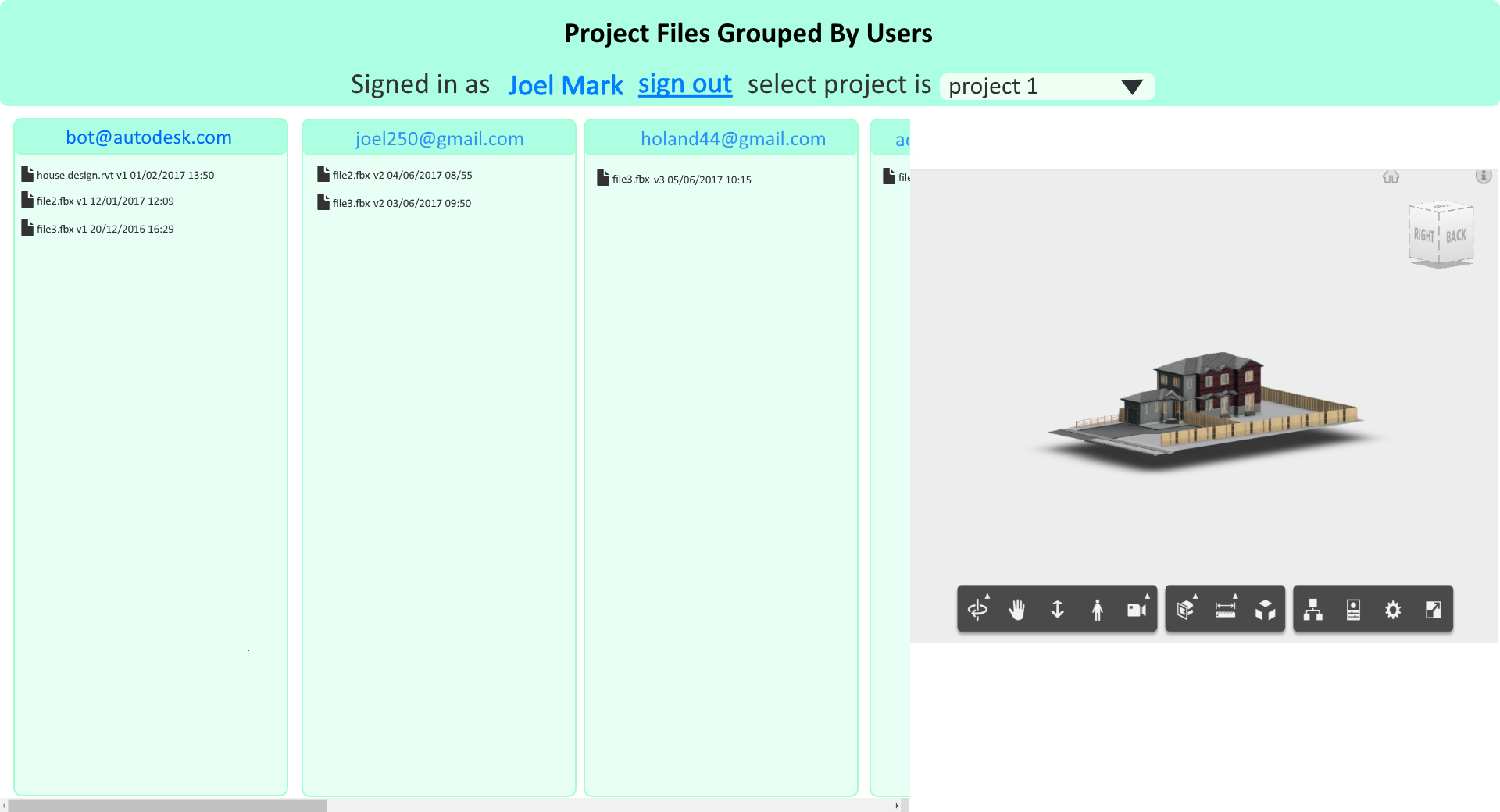Show the Properties panel
Image resolution: width=1500 pixels, height=812 pixels.
pos(1354,609)
